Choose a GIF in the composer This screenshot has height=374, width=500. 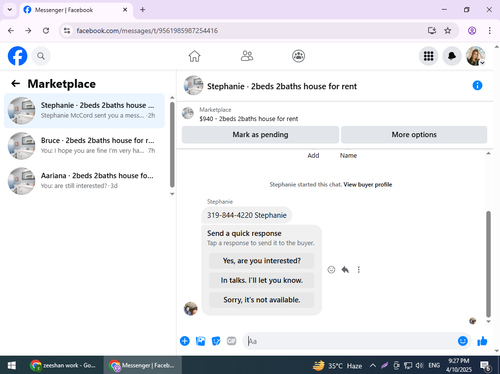coord(231,341)
